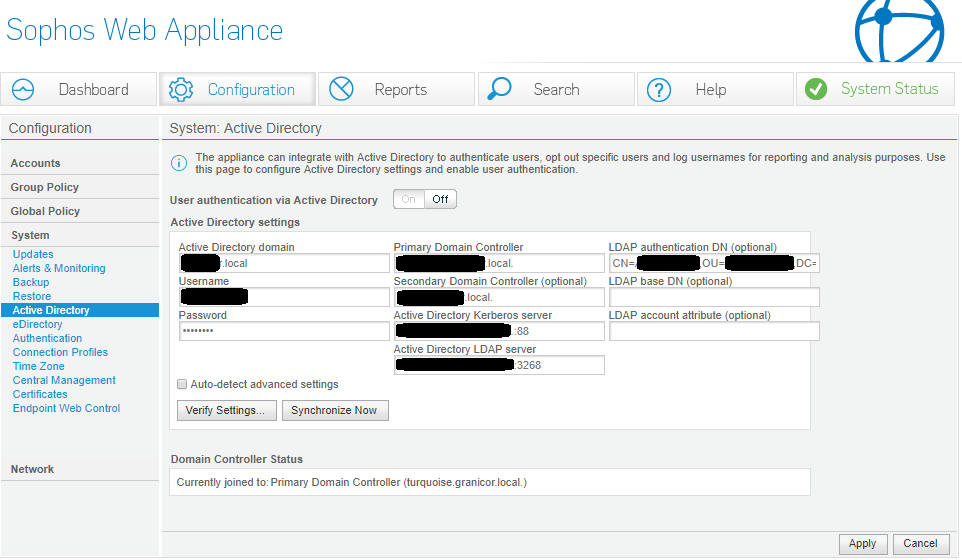
Task: Click the Apply button
Action: 863,543
